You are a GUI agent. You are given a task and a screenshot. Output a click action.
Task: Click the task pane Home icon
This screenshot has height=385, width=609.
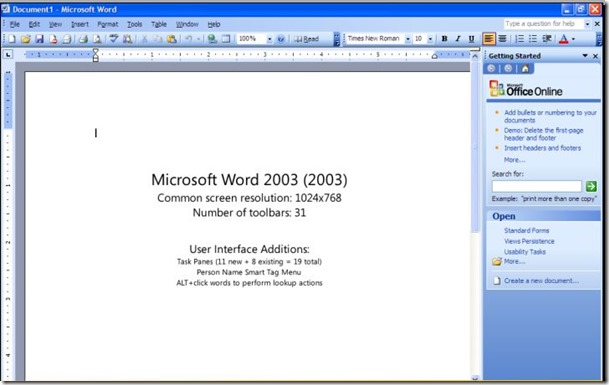point(525,69)
